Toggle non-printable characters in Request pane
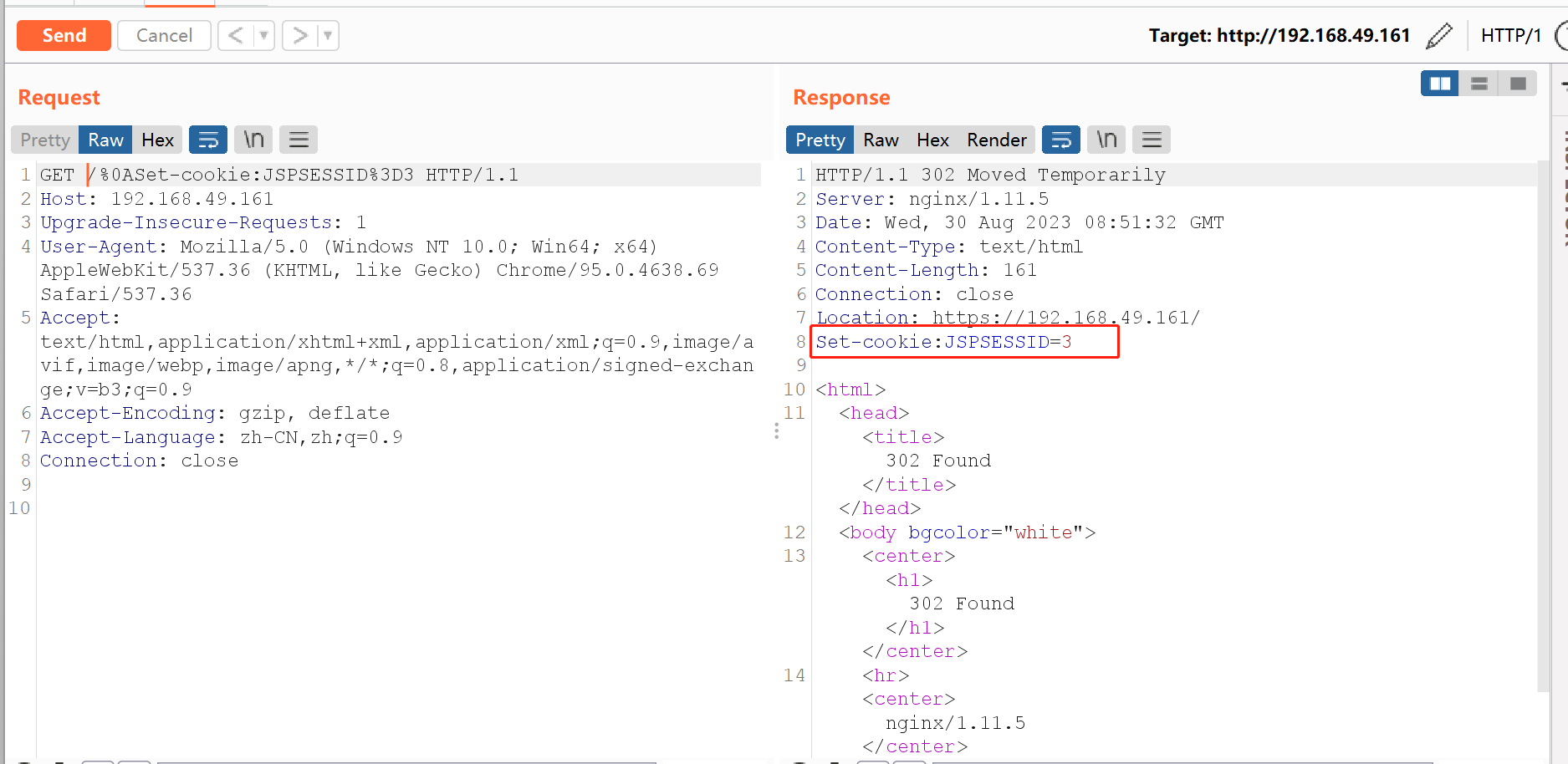Image resolution: width=1568 pixels, height=764 pixels. 253,140
